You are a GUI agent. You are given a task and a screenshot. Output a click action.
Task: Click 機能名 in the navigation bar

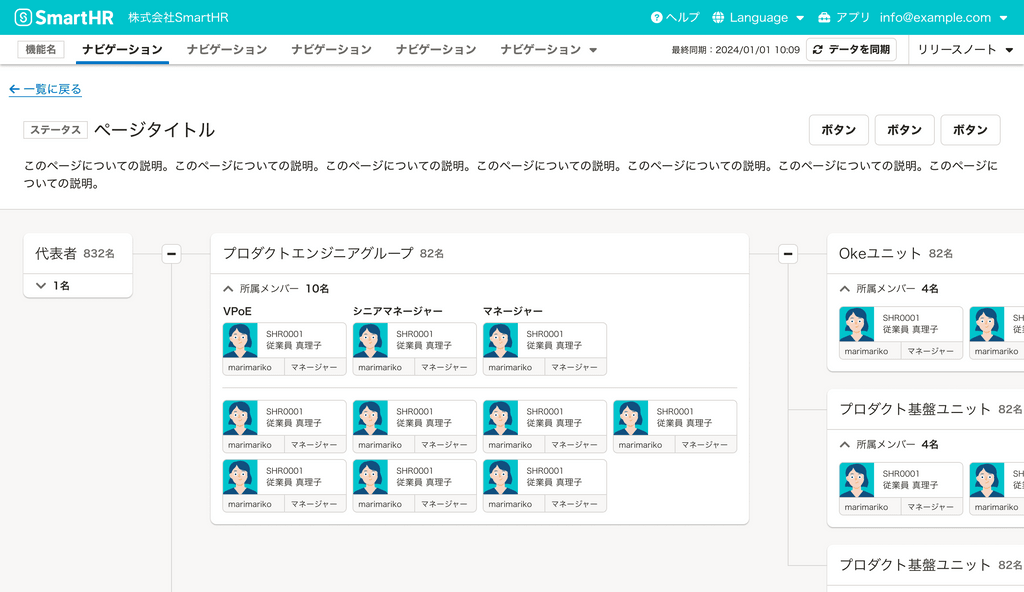tap(39, 48)
